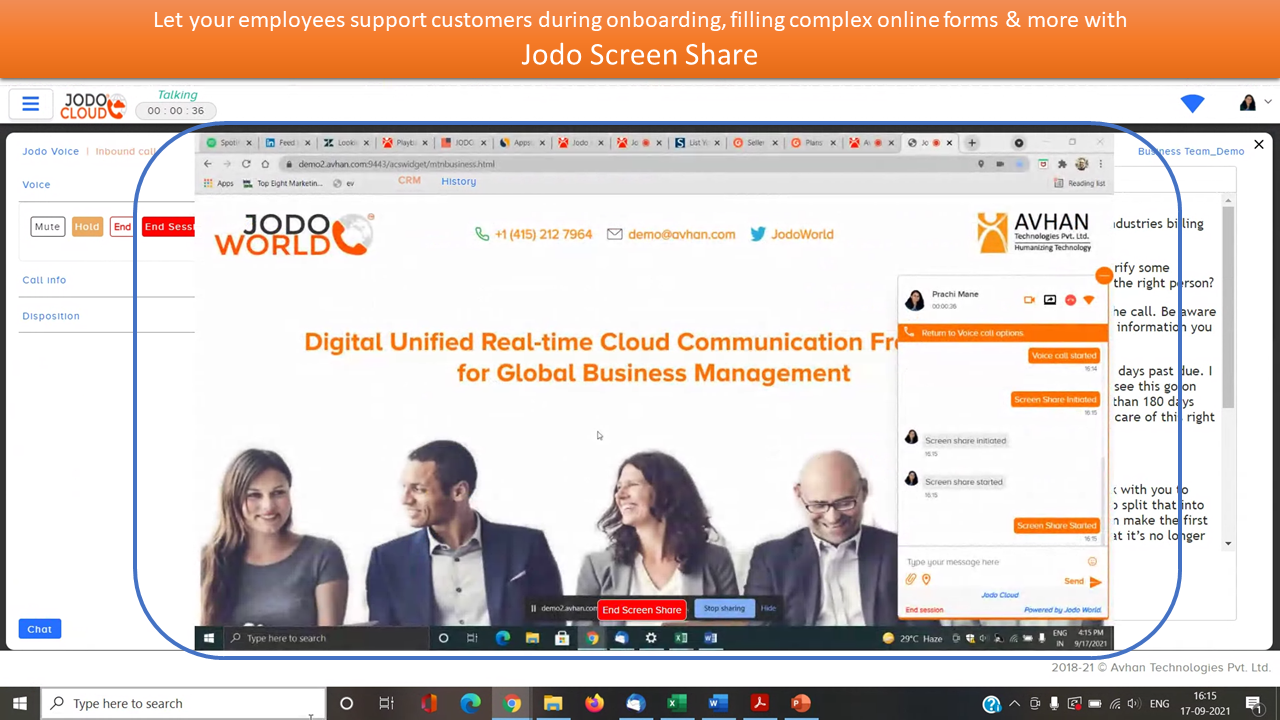
Task: Open the user profile dropdown at top right
Action: [x=1254, y=103]
